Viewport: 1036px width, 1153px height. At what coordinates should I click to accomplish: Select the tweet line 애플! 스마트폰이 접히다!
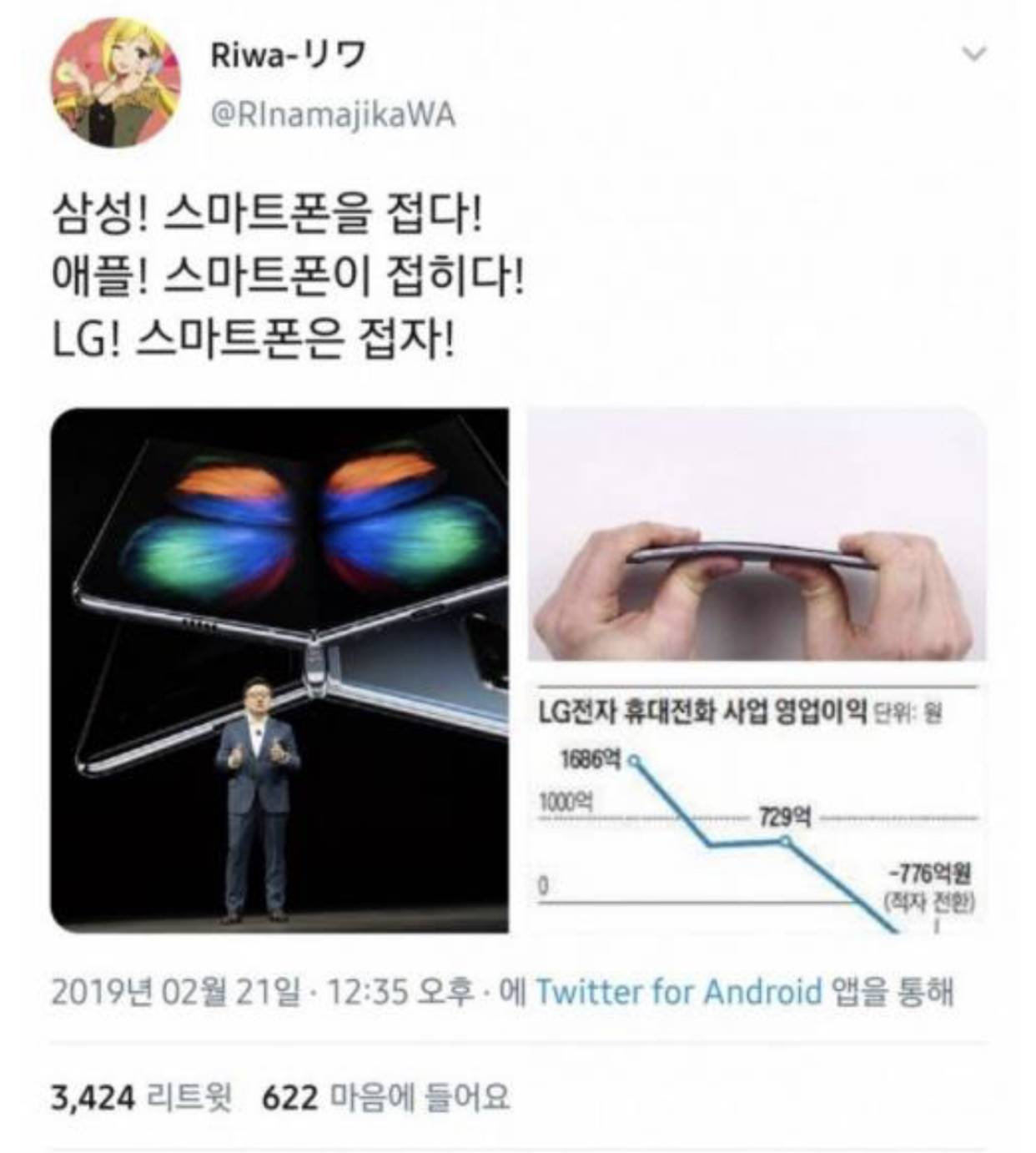(x=289, y=278)
